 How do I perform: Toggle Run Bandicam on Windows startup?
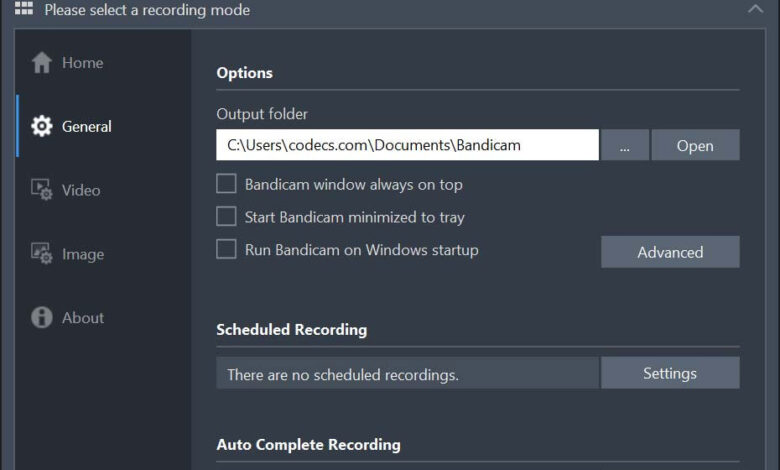(x=226, y=249)
